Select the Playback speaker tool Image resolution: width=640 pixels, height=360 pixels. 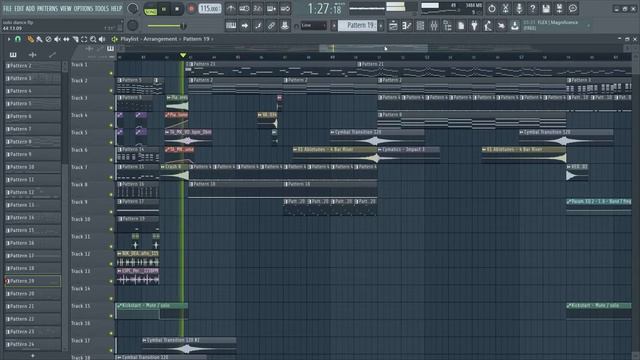(102, 39)
